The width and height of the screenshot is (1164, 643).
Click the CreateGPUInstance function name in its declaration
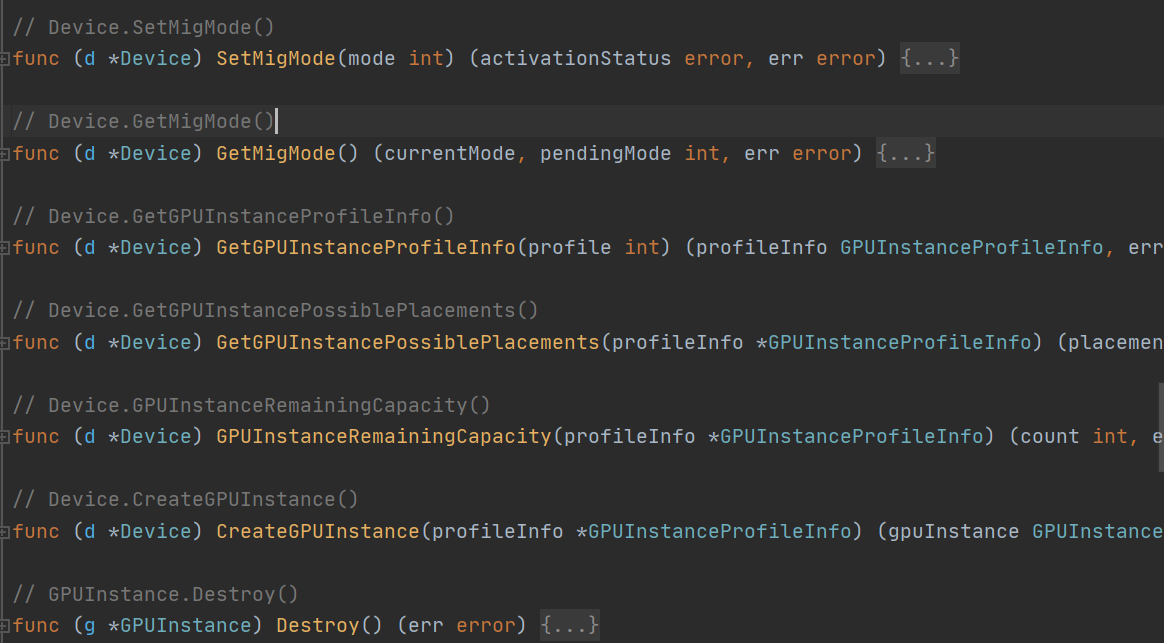point(318,532)
